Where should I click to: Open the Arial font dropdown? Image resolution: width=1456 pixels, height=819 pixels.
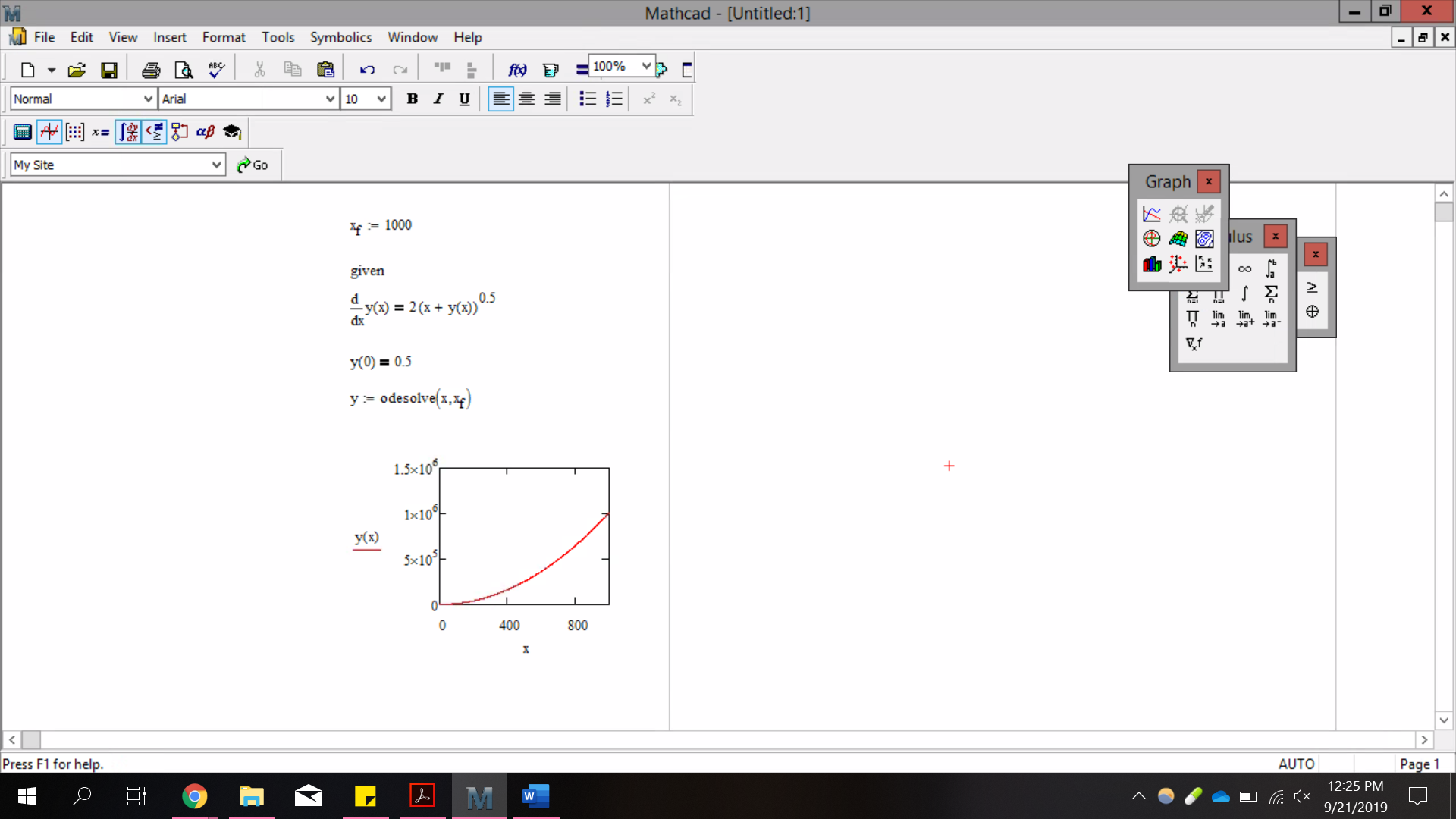(330, 99)
